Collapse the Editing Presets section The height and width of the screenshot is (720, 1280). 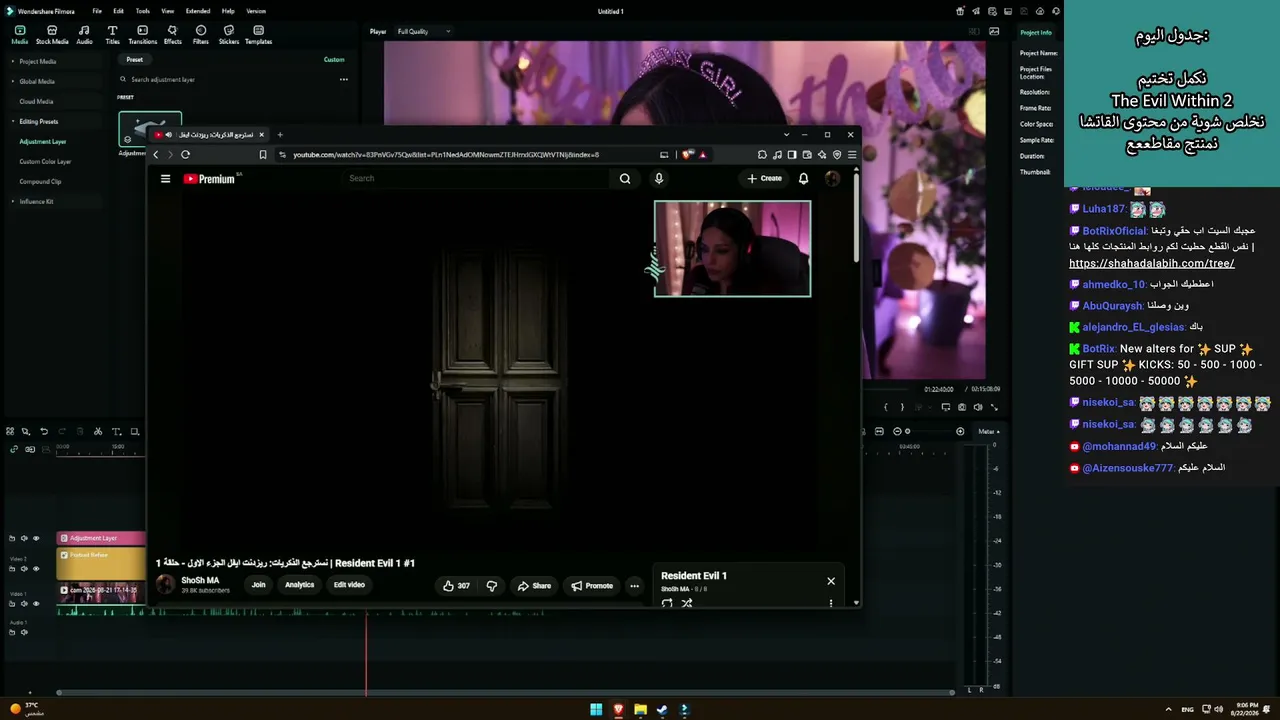pyautogui.click(x=13, y=121)
